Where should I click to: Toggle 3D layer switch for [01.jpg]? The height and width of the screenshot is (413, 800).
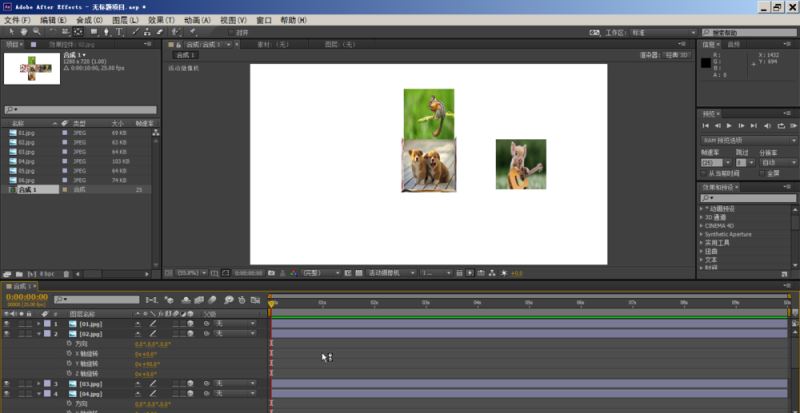tap(190, 324)
